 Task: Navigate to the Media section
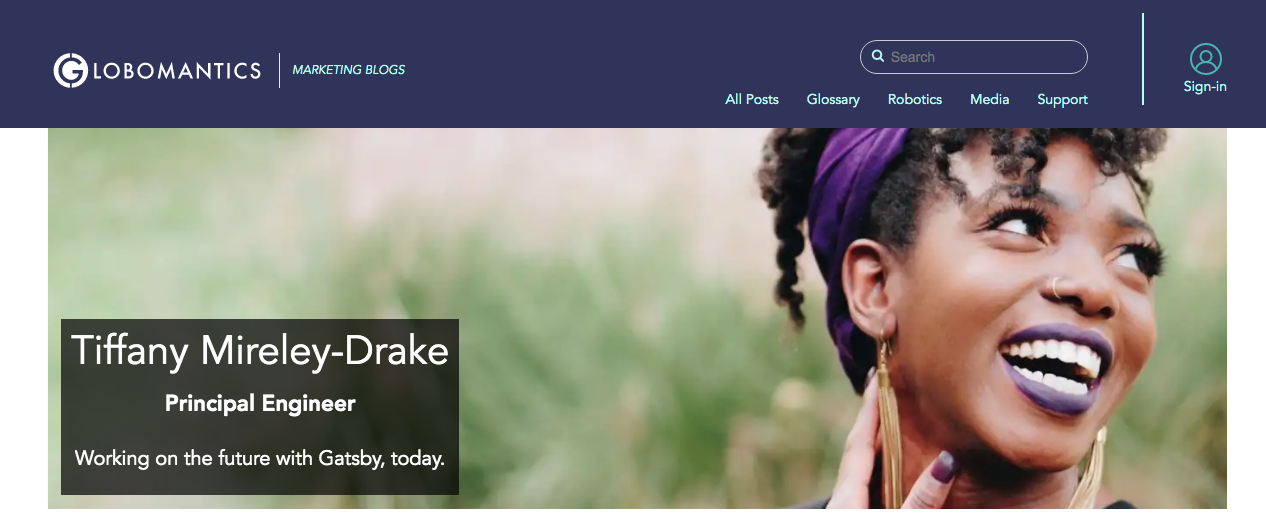tap(990, 99)
